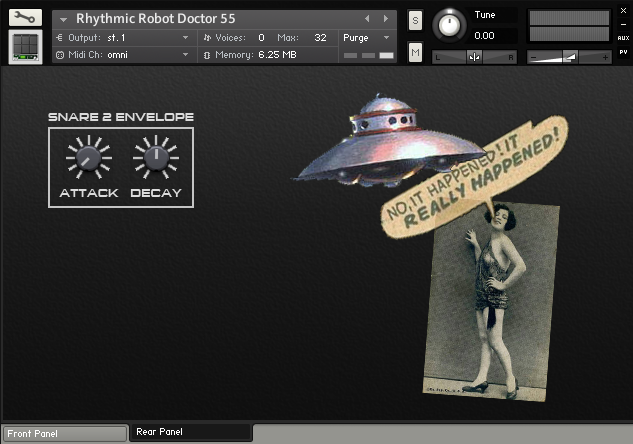
Task: Close the instrument with X button
Action: [x=623, y=11]
